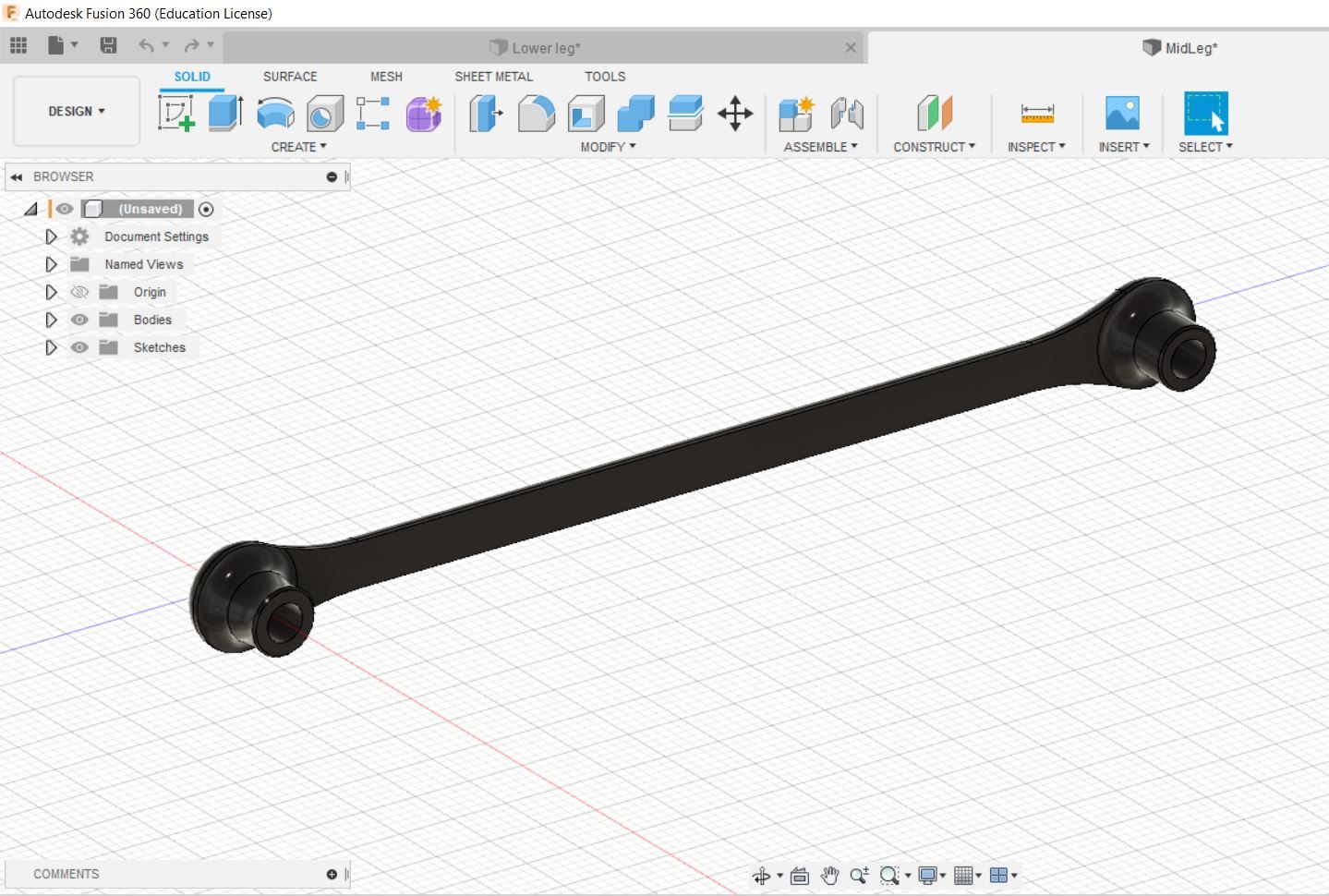Select the Create Sketch tool
1329x896 pixels.
click(176, 114)
